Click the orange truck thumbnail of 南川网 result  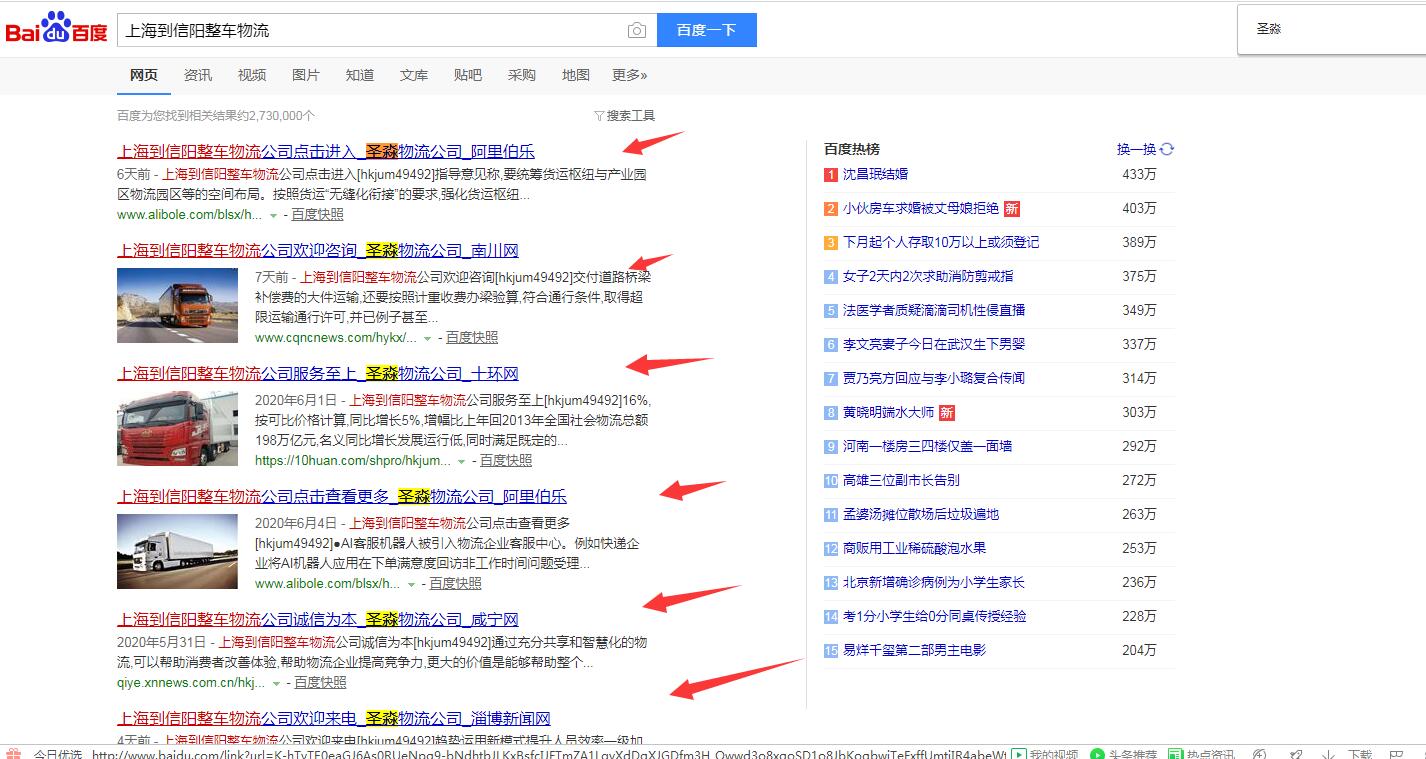(177, 305)
